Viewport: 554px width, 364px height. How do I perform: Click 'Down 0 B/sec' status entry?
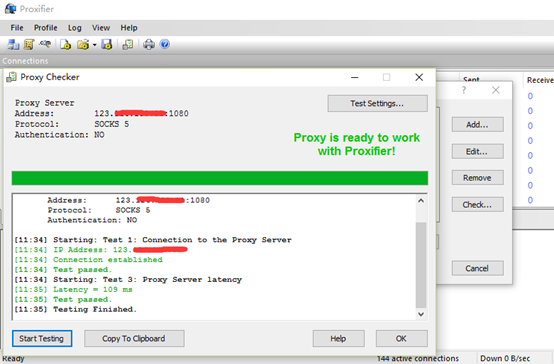click(505, 358)
